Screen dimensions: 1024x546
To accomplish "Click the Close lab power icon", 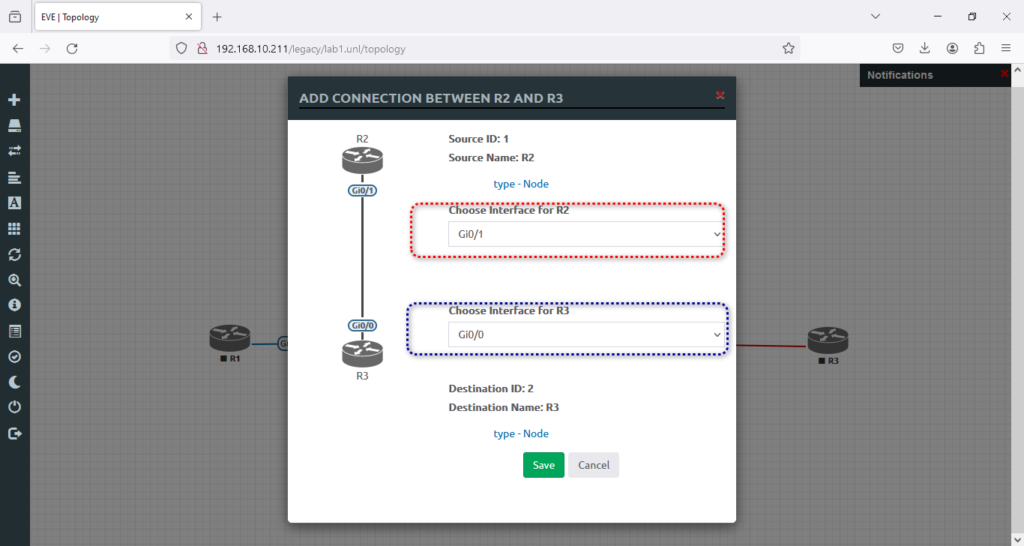I will [x=14, y=407].
